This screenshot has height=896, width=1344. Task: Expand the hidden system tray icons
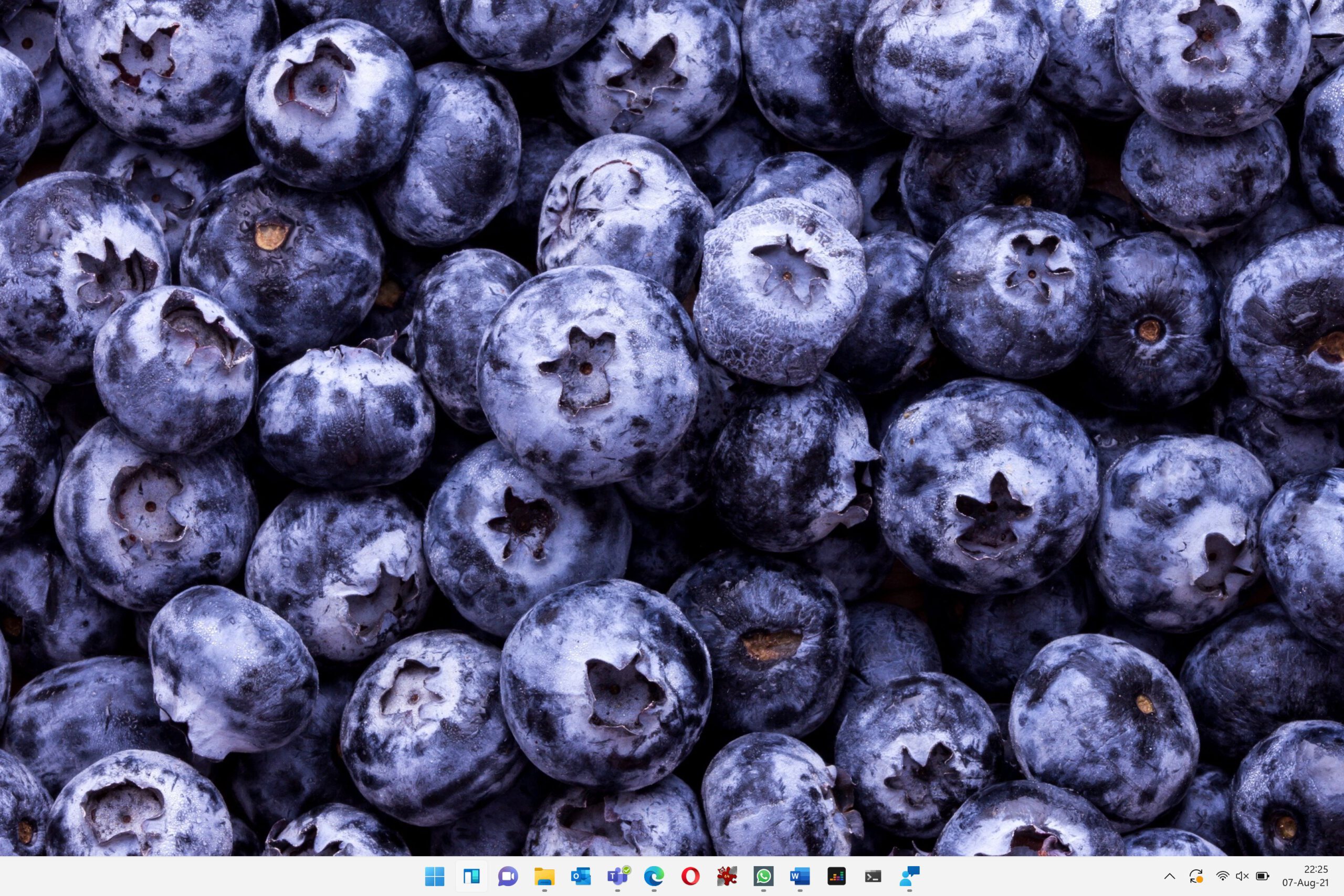[x=1170, y=876]
